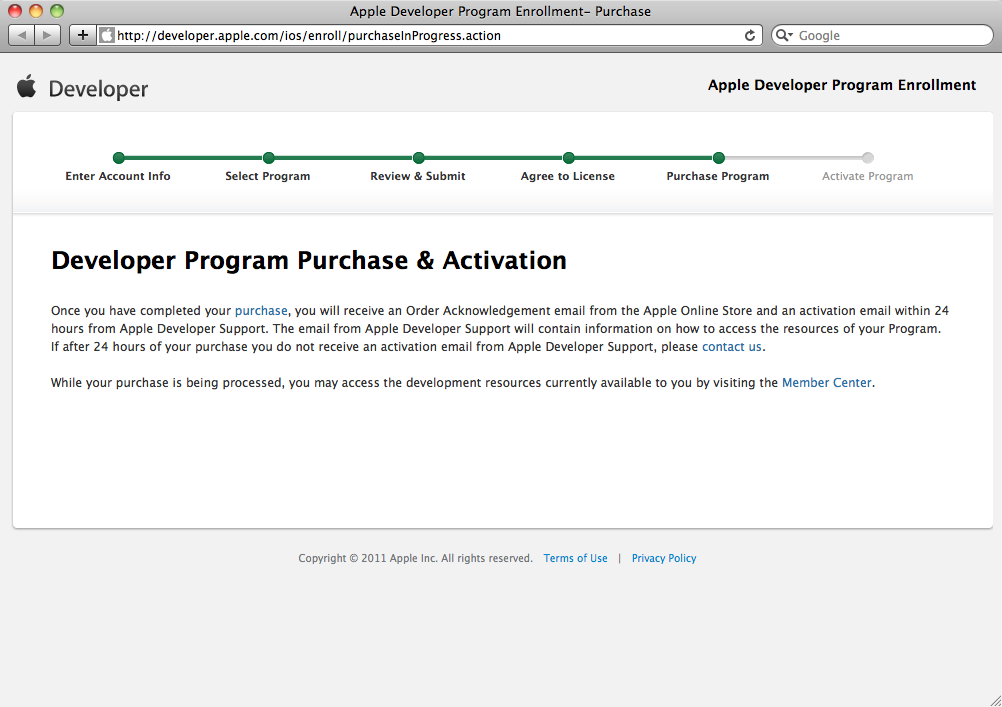Click the window title Apple Developer Program Enrollment
This screenshot has height=707, width=1002.
(500, 12)
